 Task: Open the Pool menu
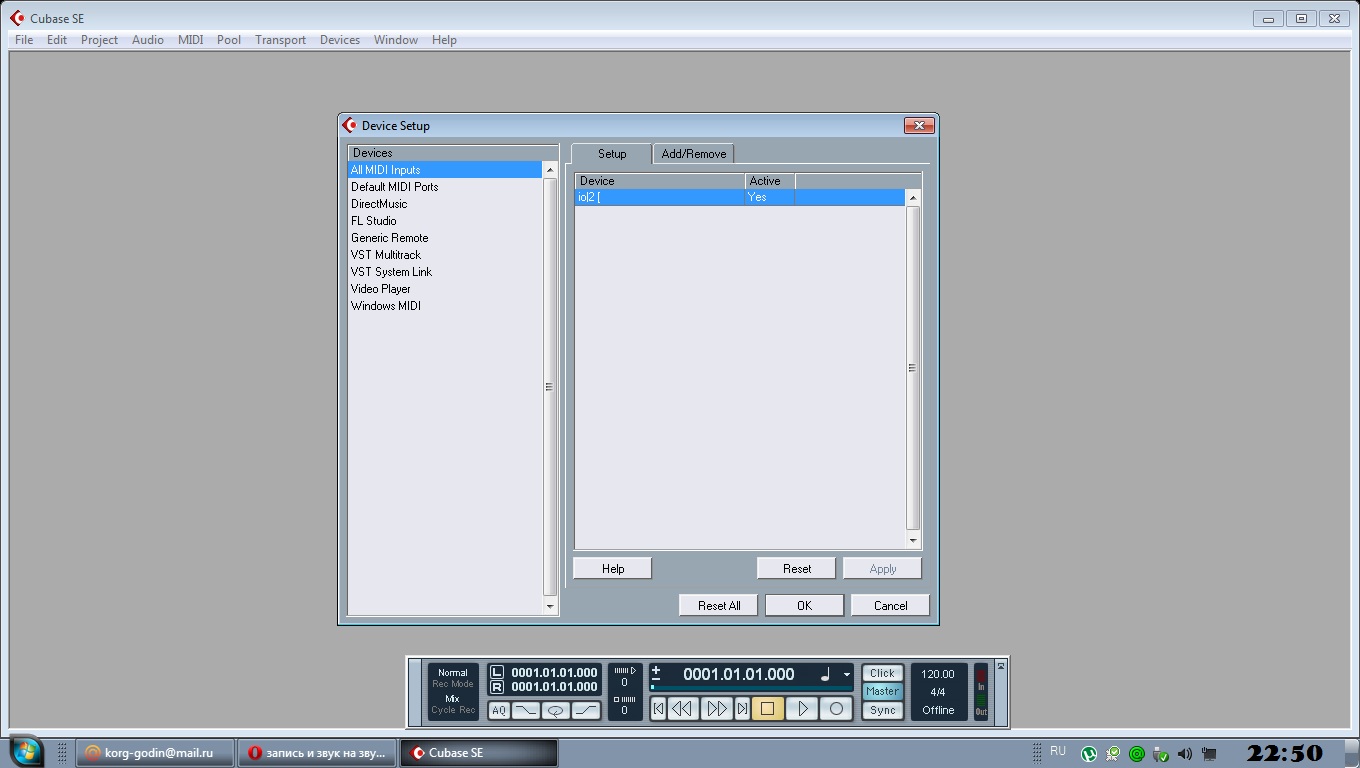click(229, 40)
